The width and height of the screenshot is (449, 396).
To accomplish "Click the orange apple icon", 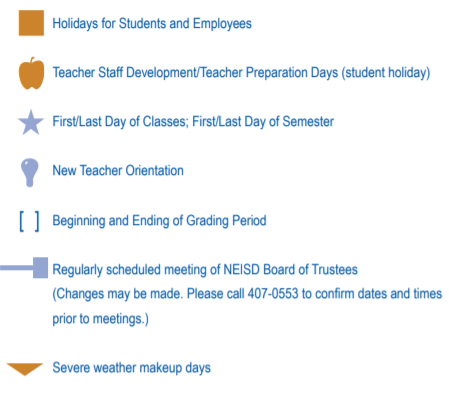I will pyautogui.click(x=31, y=73).
